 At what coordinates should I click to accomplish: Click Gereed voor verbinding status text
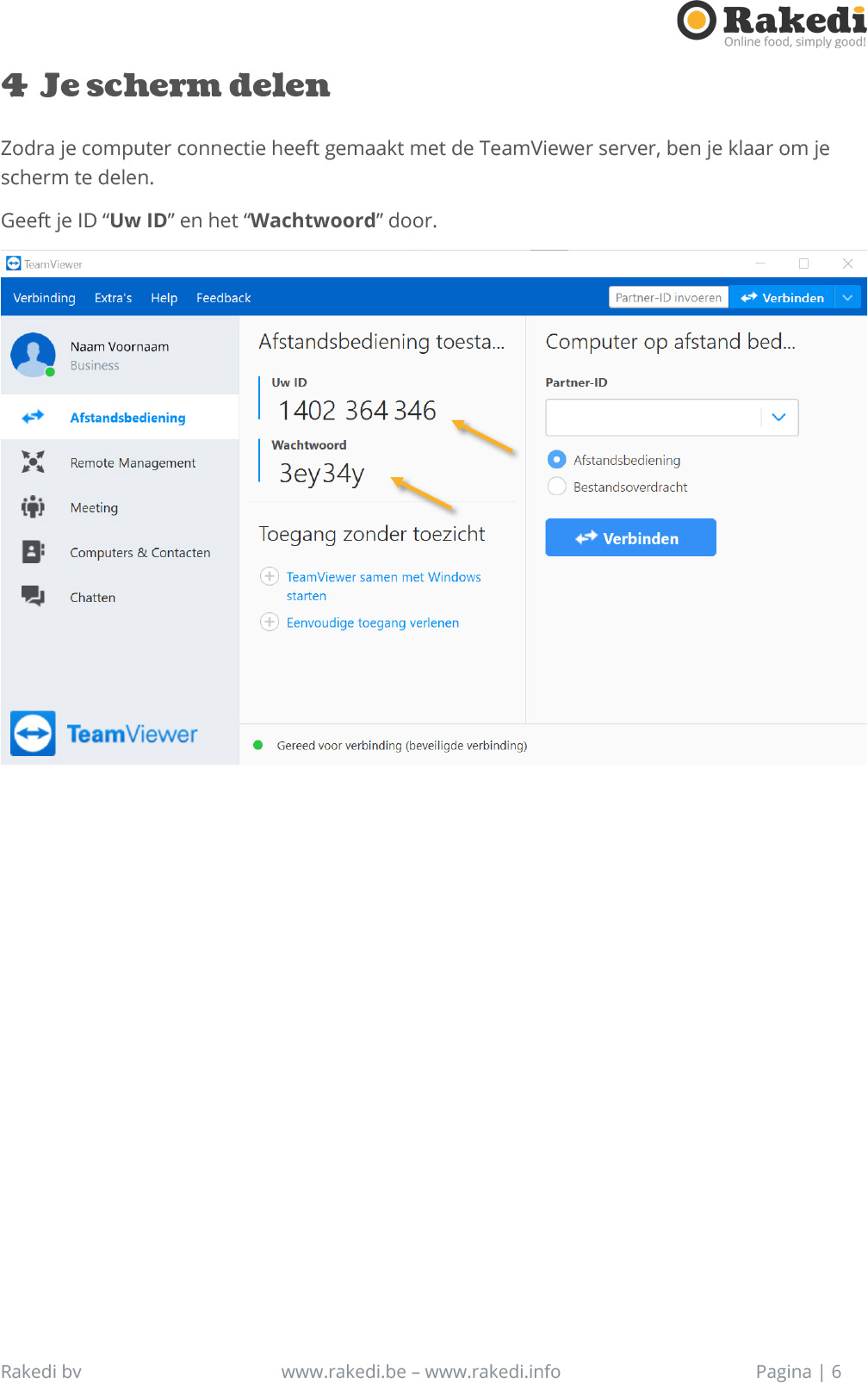[401, 746]
